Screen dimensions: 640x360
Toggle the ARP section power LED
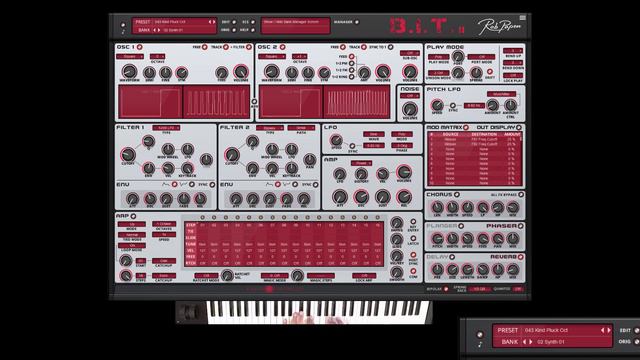click(x=133, y=216)
